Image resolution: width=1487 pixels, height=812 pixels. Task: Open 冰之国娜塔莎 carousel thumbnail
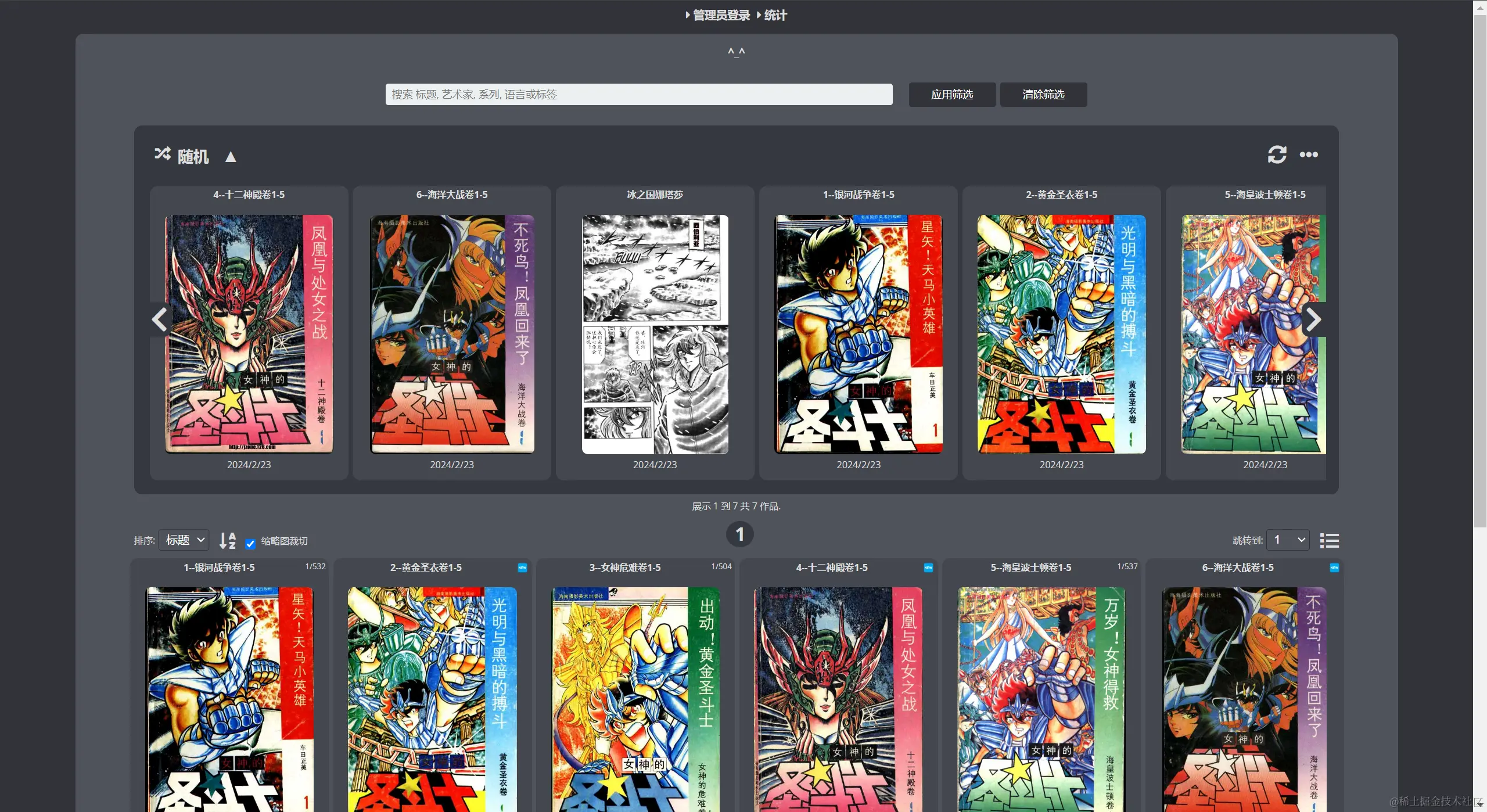point(655,334)
